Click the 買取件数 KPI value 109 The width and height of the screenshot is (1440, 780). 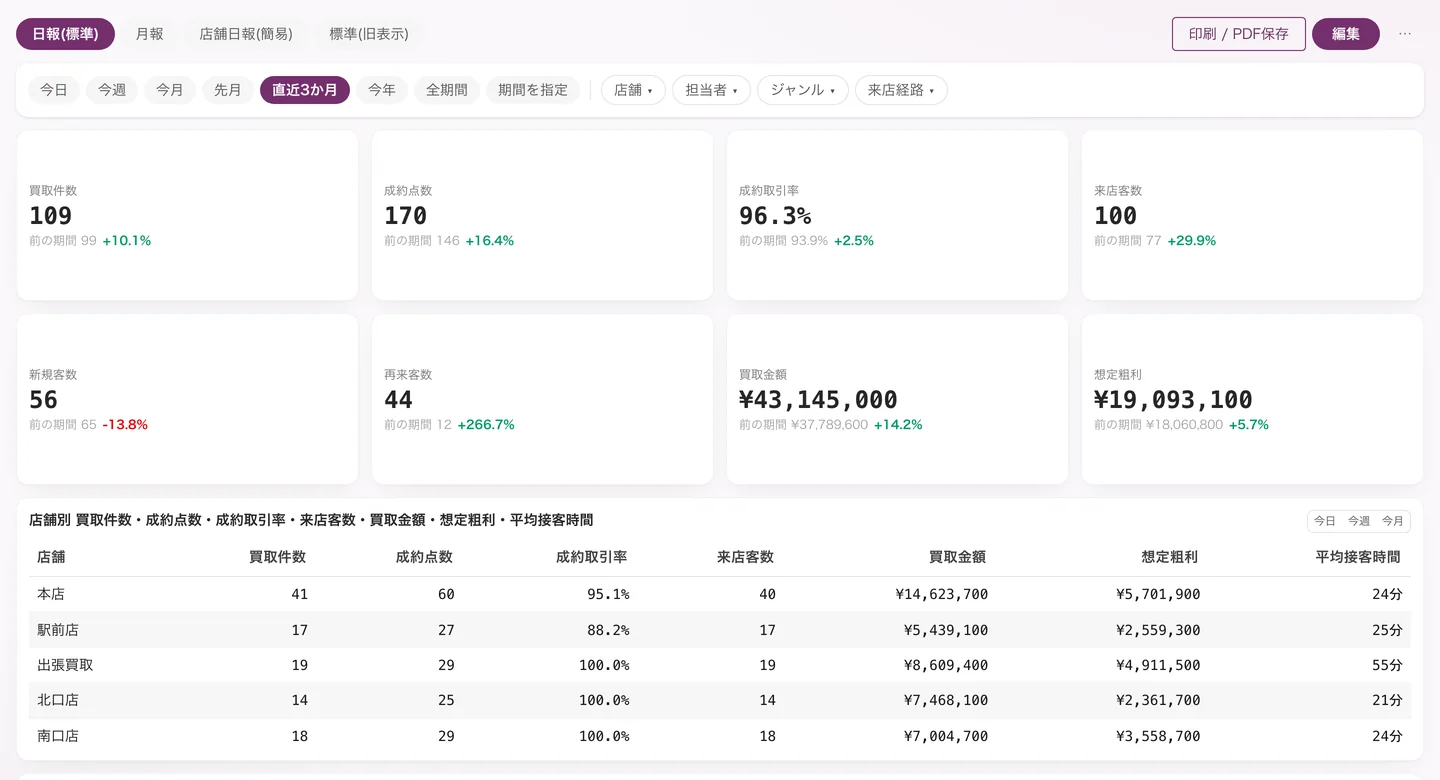[x=51, y=216]
